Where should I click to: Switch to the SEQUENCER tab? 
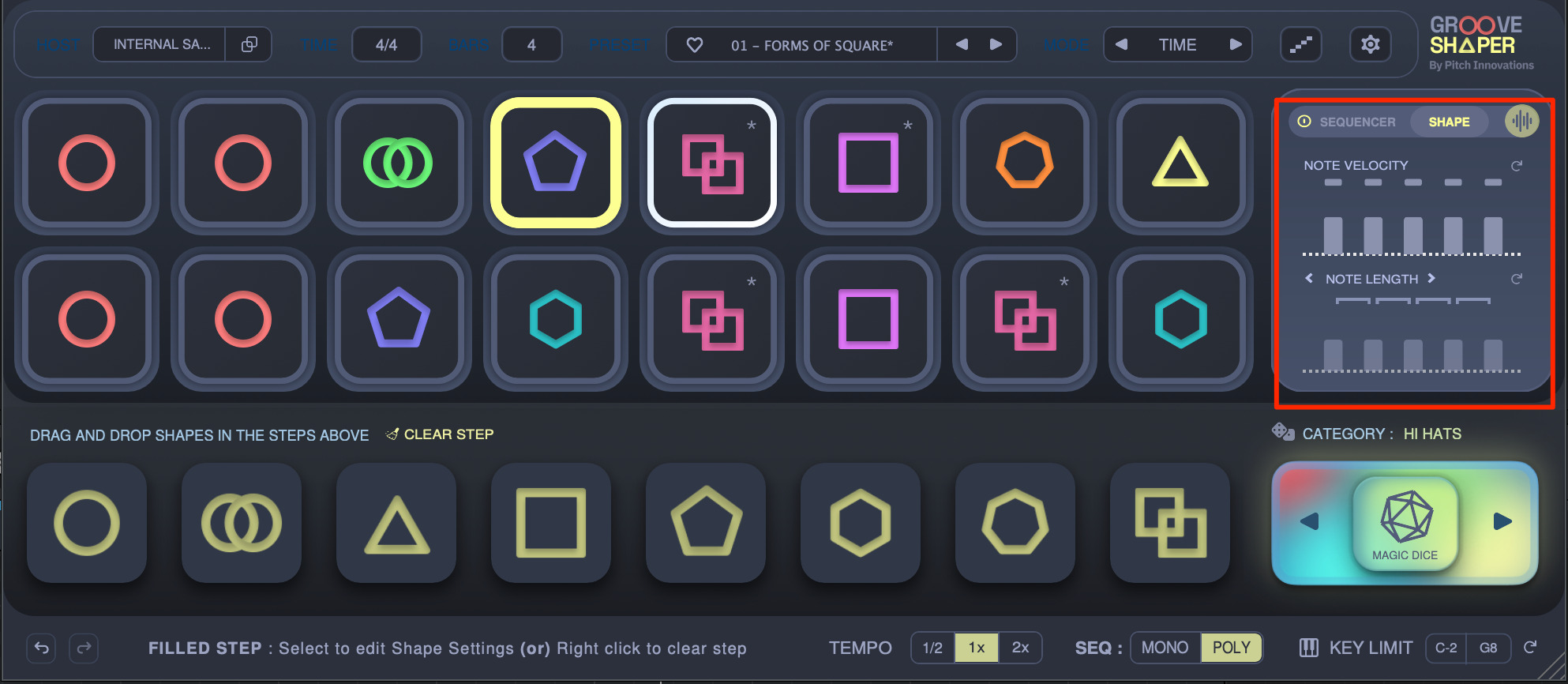click(x=1357, y=122)
